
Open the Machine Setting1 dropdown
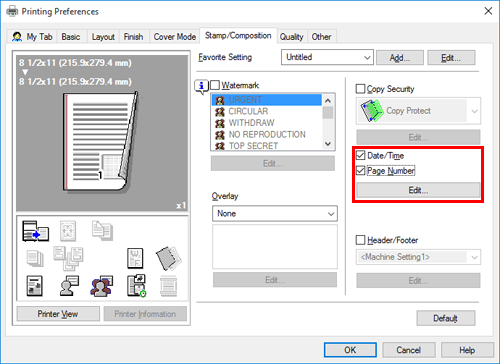[418, 257]
